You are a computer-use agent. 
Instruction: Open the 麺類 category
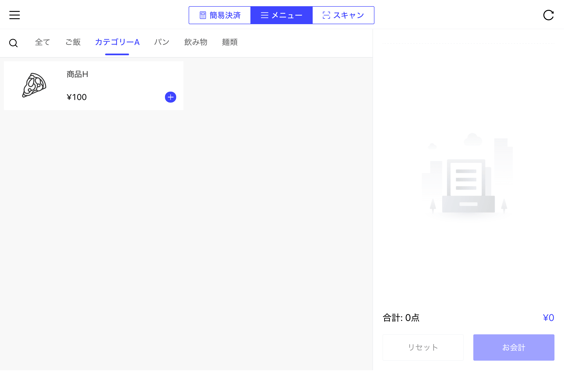pyautogui.click(x=230, y=42)
